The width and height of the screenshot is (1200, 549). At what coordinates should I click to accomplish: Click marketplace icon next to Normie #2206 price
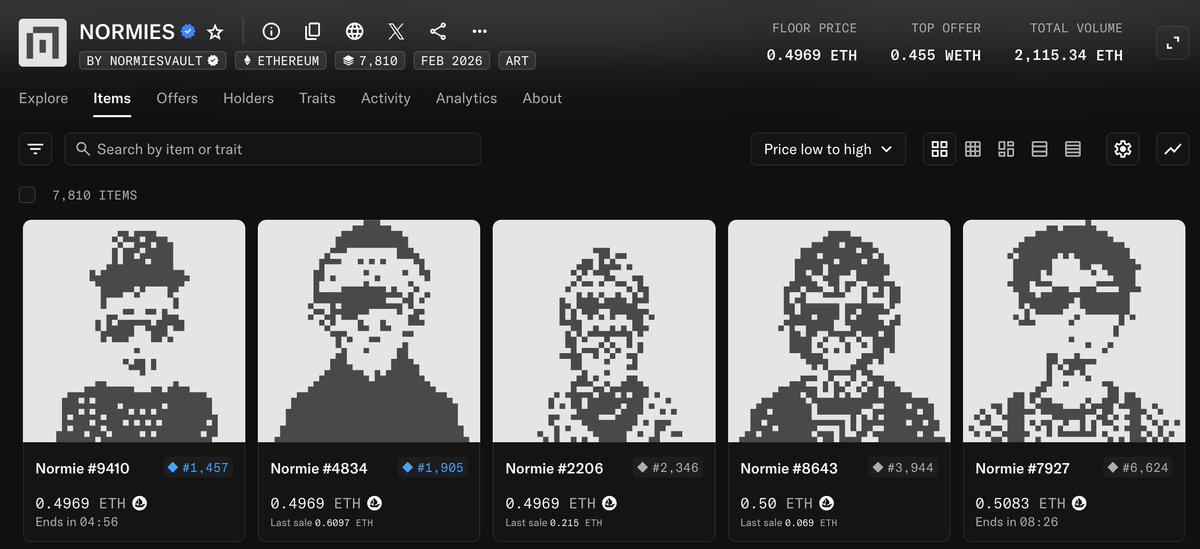point(610,503)
